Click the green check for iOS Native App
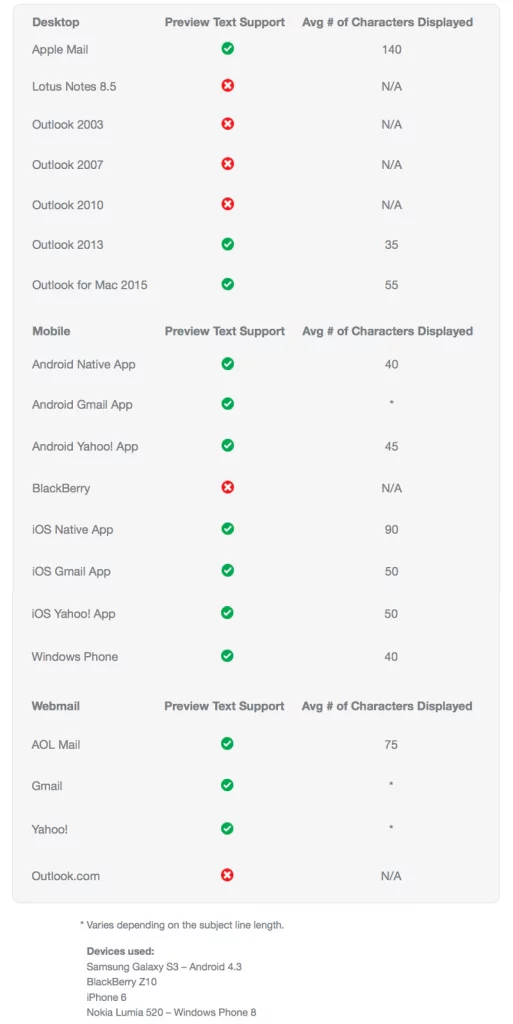This screenshot has width=513, height=1024. [227, 528]
